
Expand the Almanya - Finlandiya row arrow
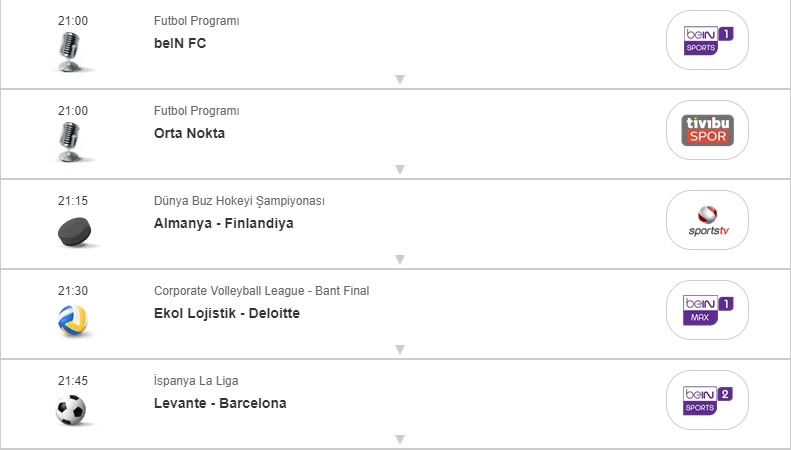click(x=399, y=260)
